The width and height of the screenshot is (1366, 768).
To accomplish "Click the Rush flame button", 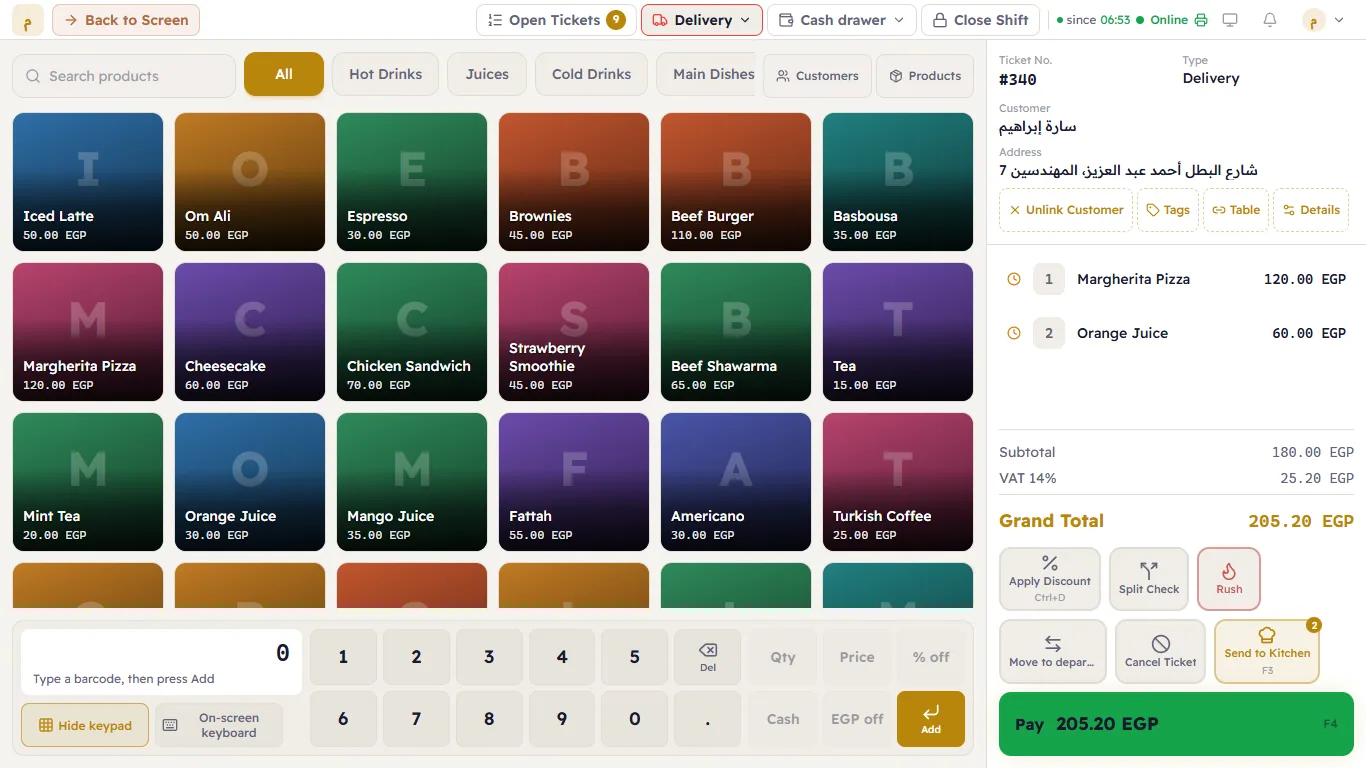I will click(x=1229, y=579).
